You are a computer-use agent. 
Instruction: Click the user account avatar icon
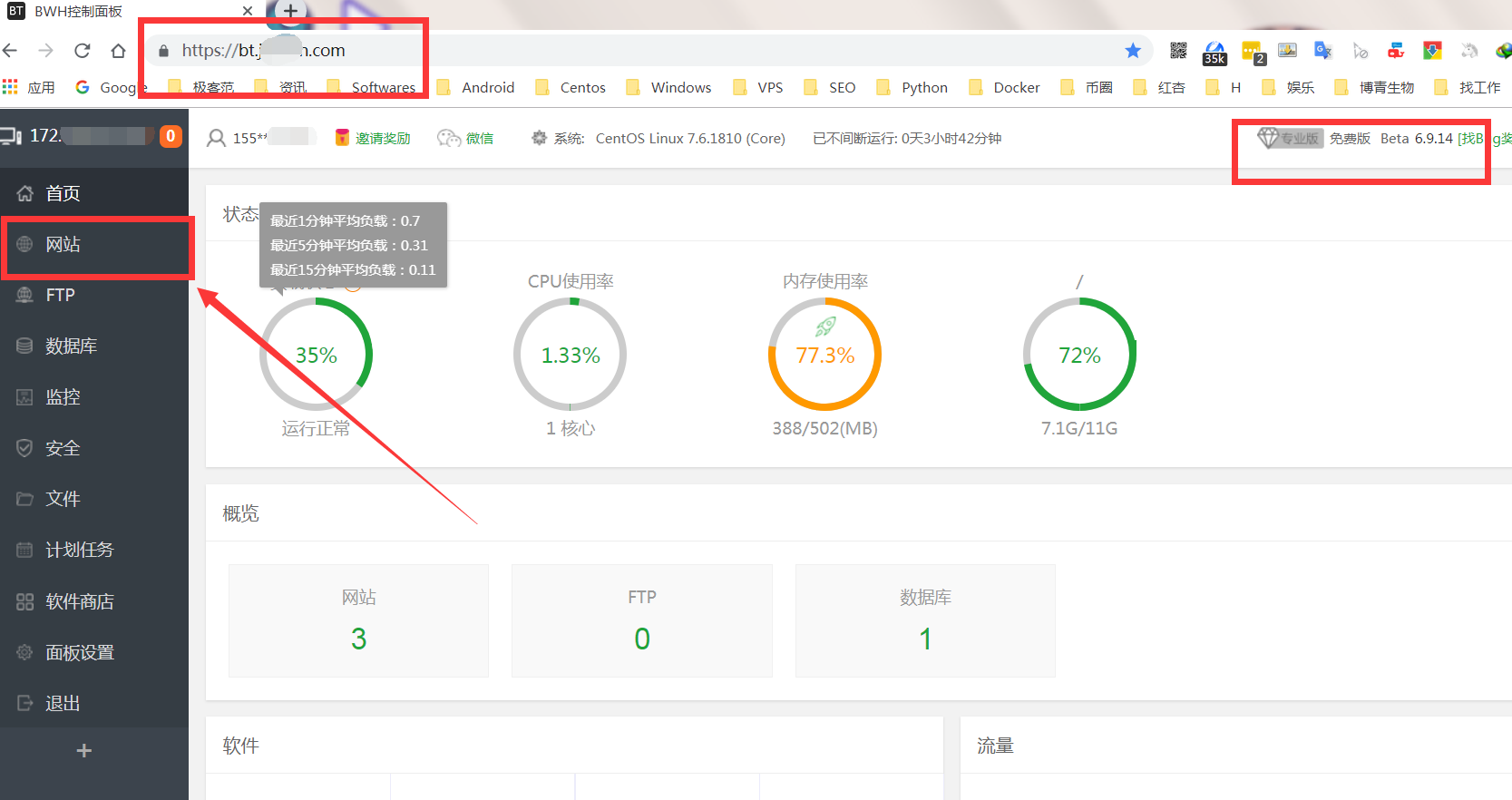pos(216,138)
